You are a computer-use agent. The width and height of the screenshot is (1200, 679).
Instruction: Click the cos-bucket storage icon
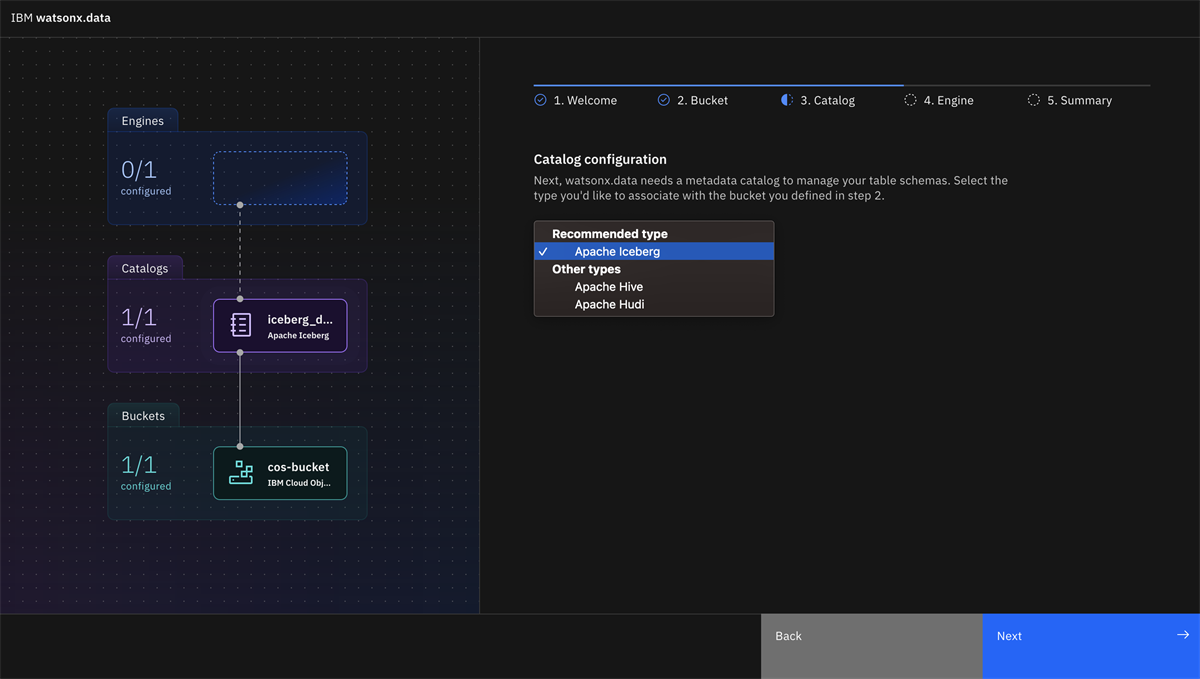241,473
